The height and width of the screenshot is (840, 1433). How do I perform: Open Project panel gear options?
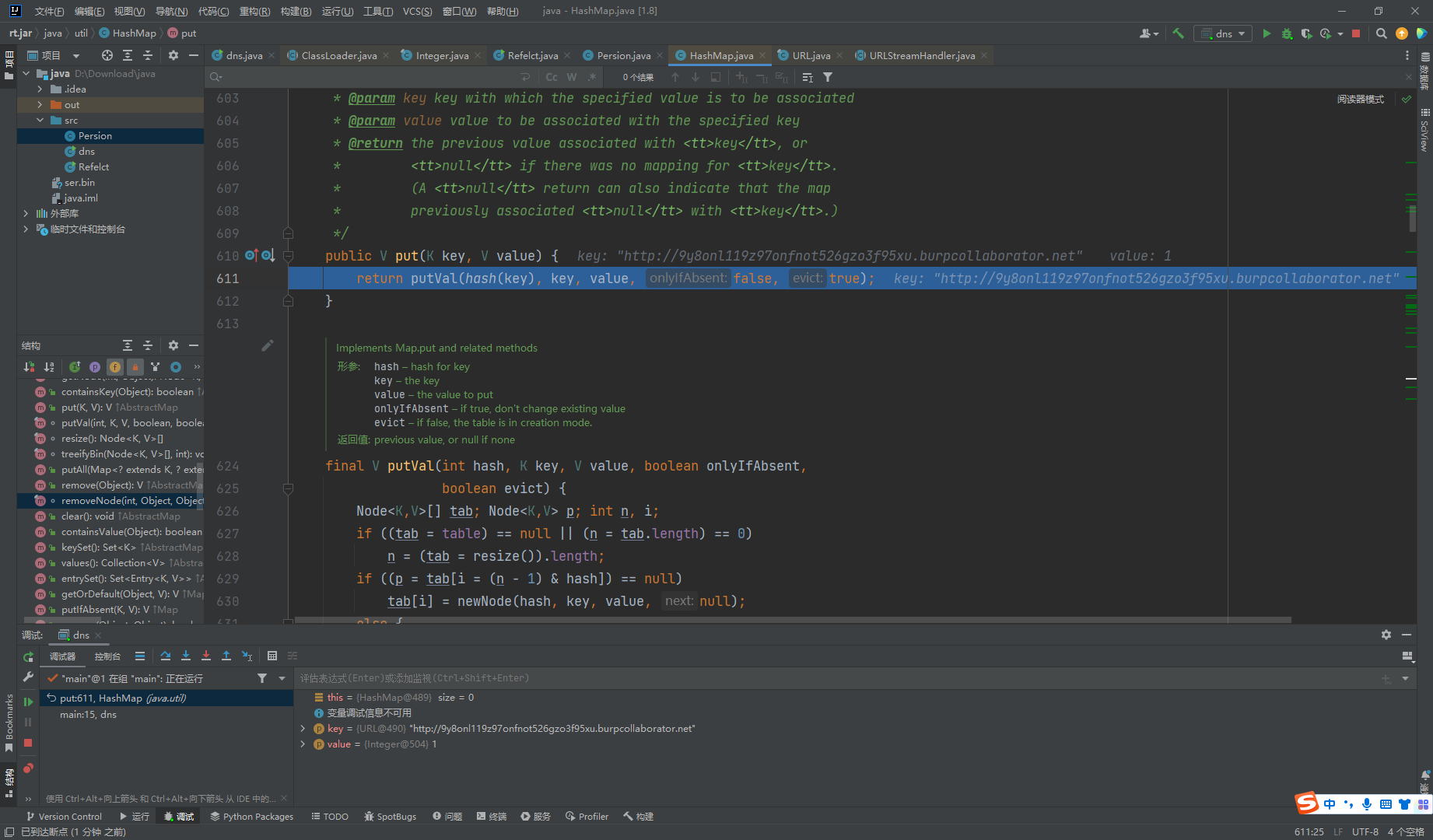tap(173, 55)
